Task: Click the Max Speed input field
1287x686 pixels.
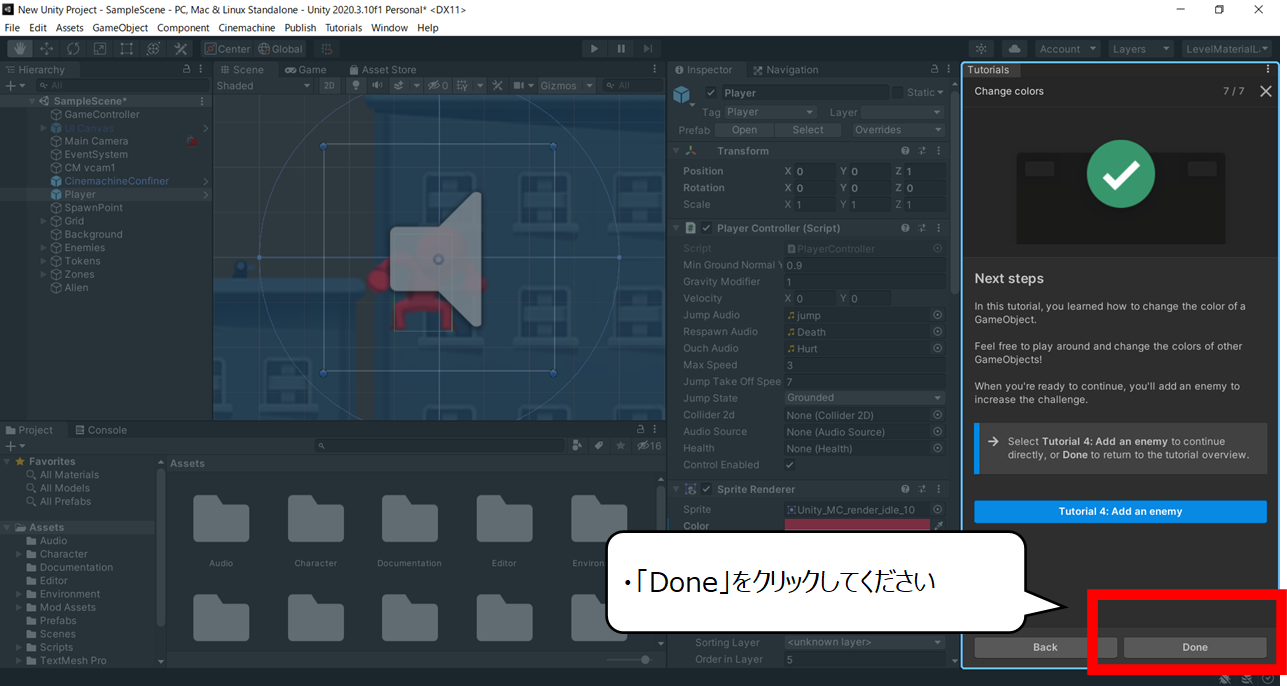Action: 864,365
